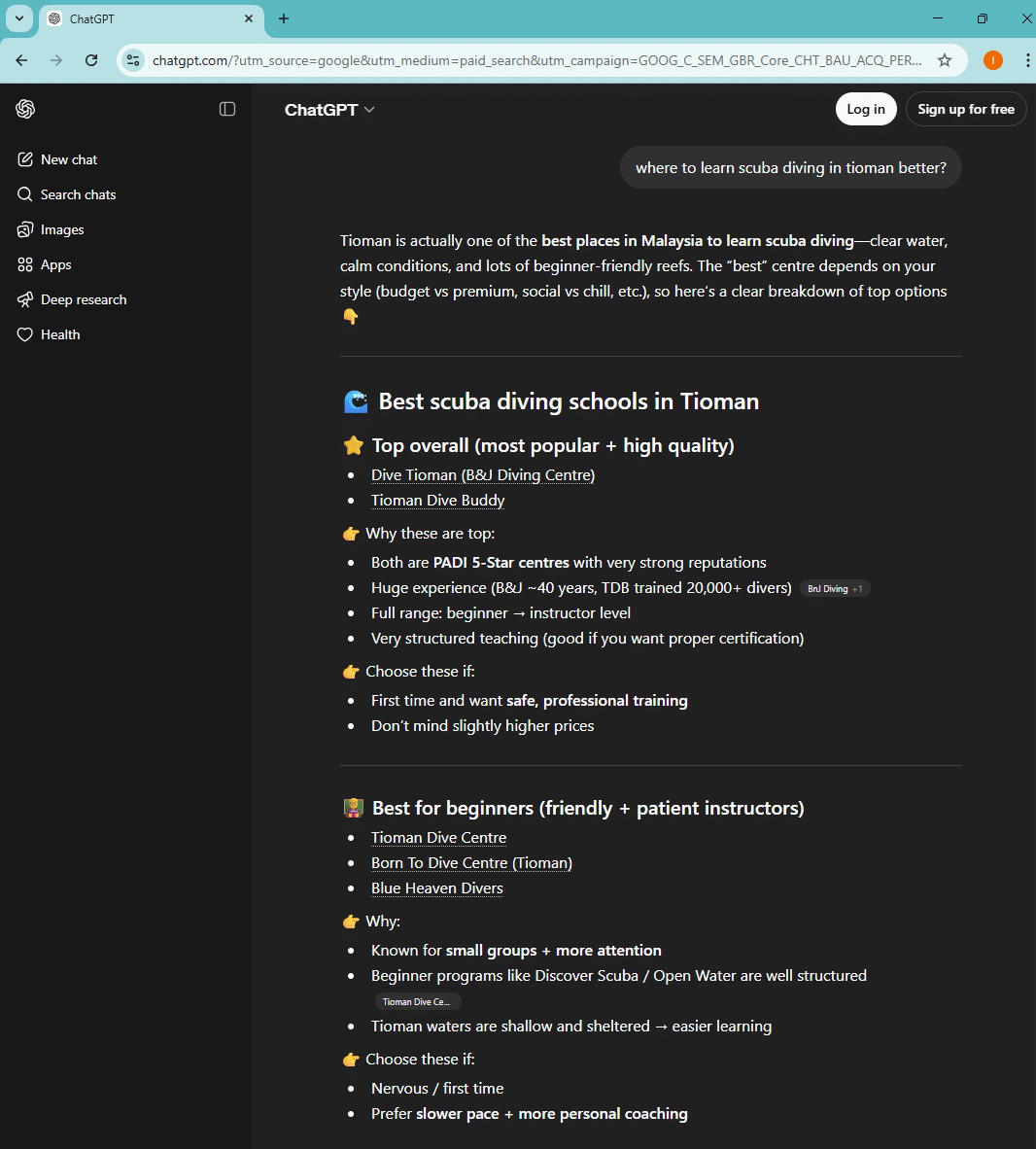This screenshot has width=1036, height=1149.
Task: Click heading Best scuba diving schools in Tioman
Action: coord(568,401)
